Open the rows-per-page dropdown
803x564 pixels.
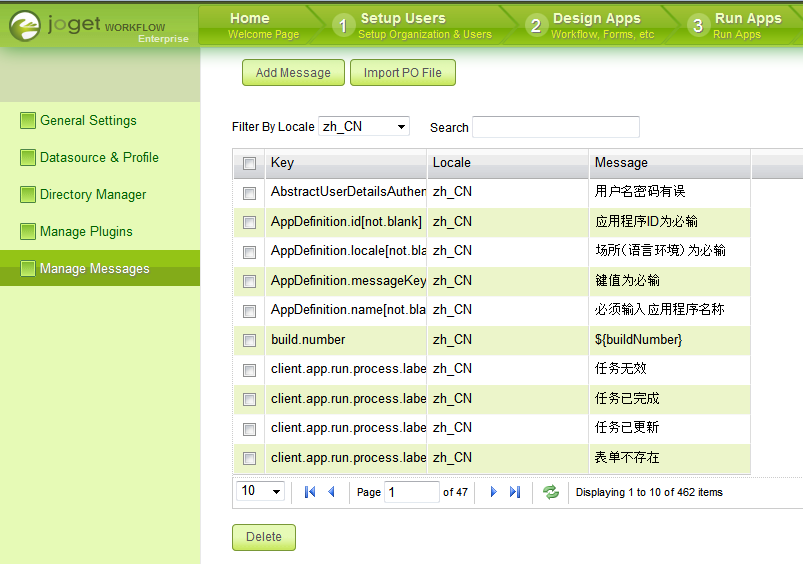coord(261,491)
